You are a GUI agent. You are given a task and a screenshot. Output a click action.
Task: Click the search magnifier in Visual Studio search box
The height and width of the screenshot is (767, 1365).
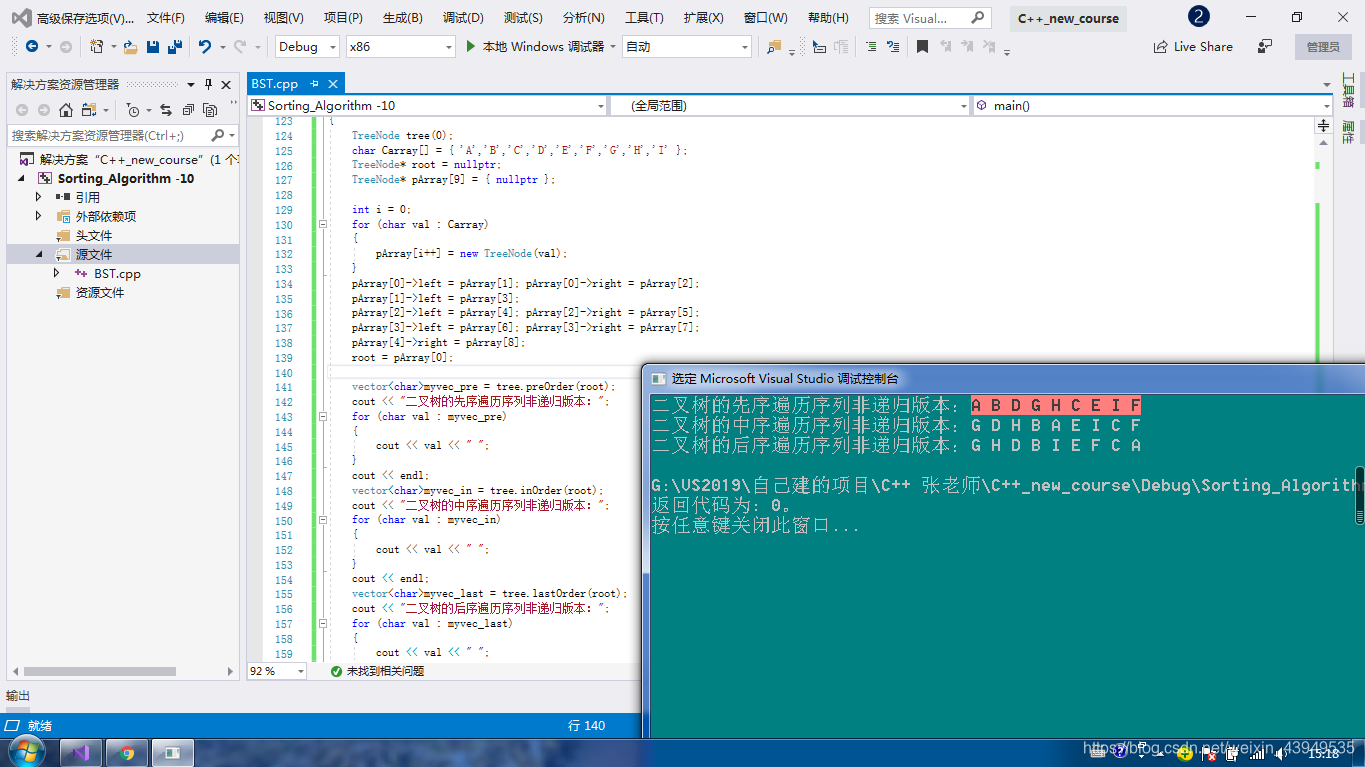[x=978, y=17]
